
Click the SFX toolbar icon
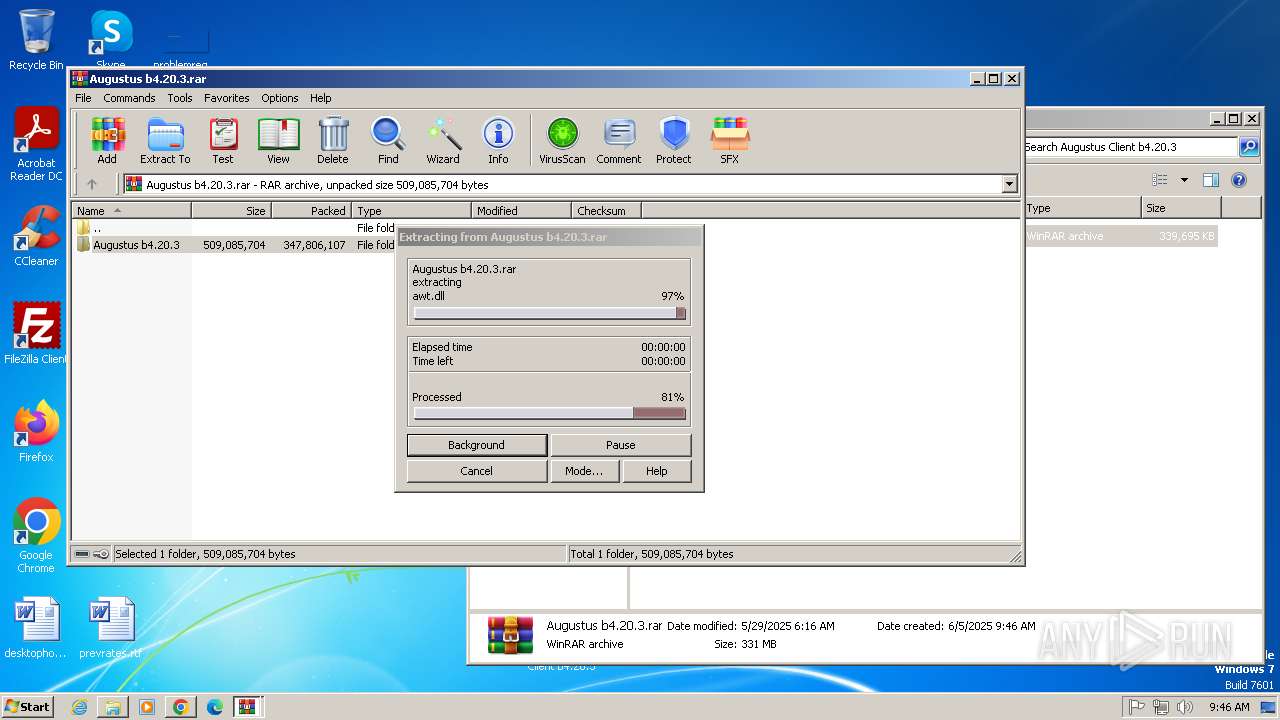730,139
